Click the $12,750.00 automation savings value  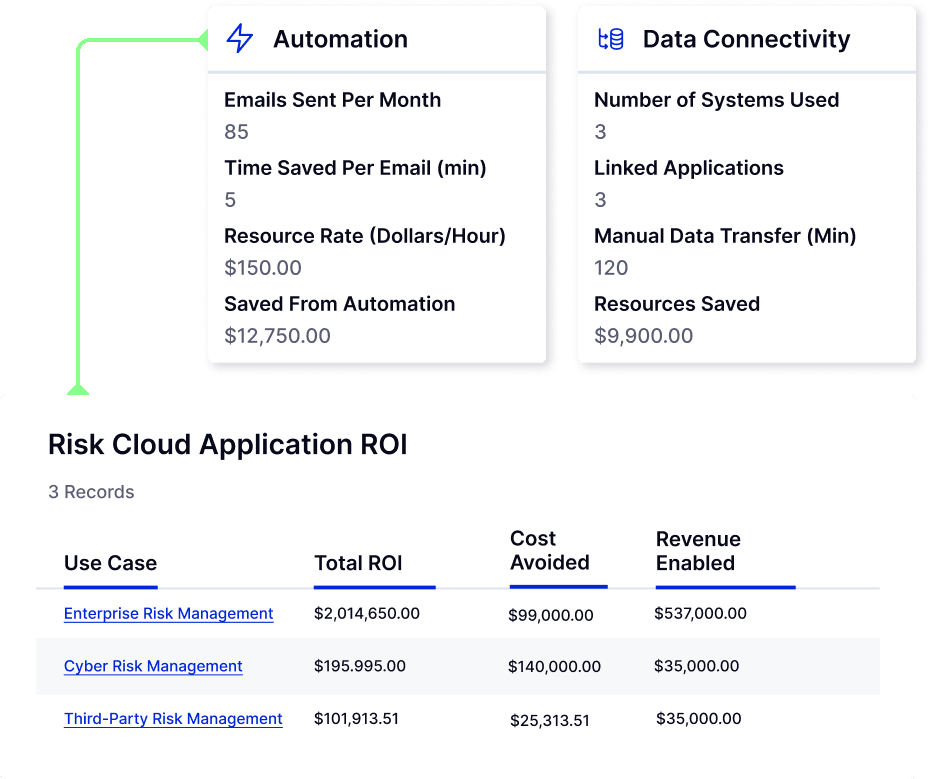[x=277, y=336]
